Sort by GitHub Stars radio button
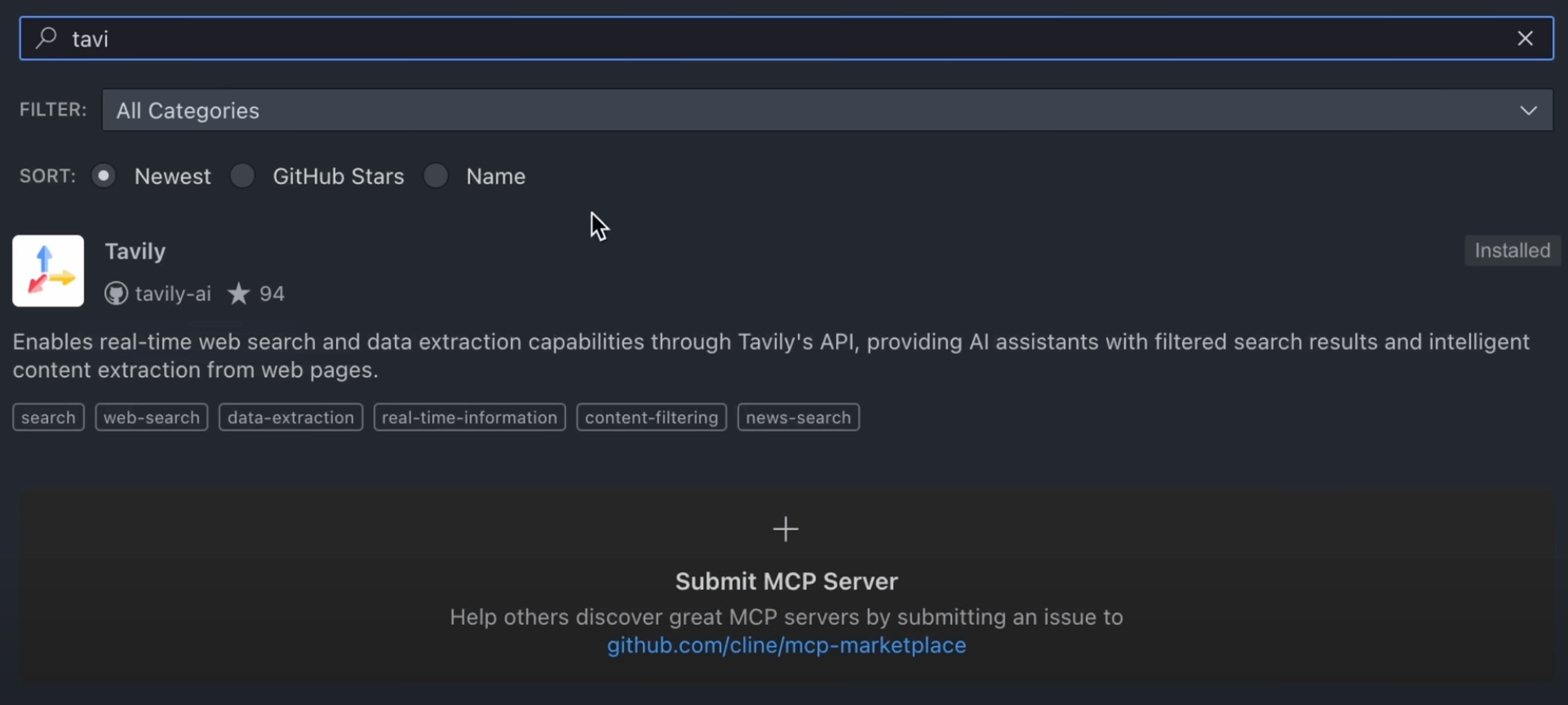This screenshot has height=705, width=1568. click(x=242, y=176)
